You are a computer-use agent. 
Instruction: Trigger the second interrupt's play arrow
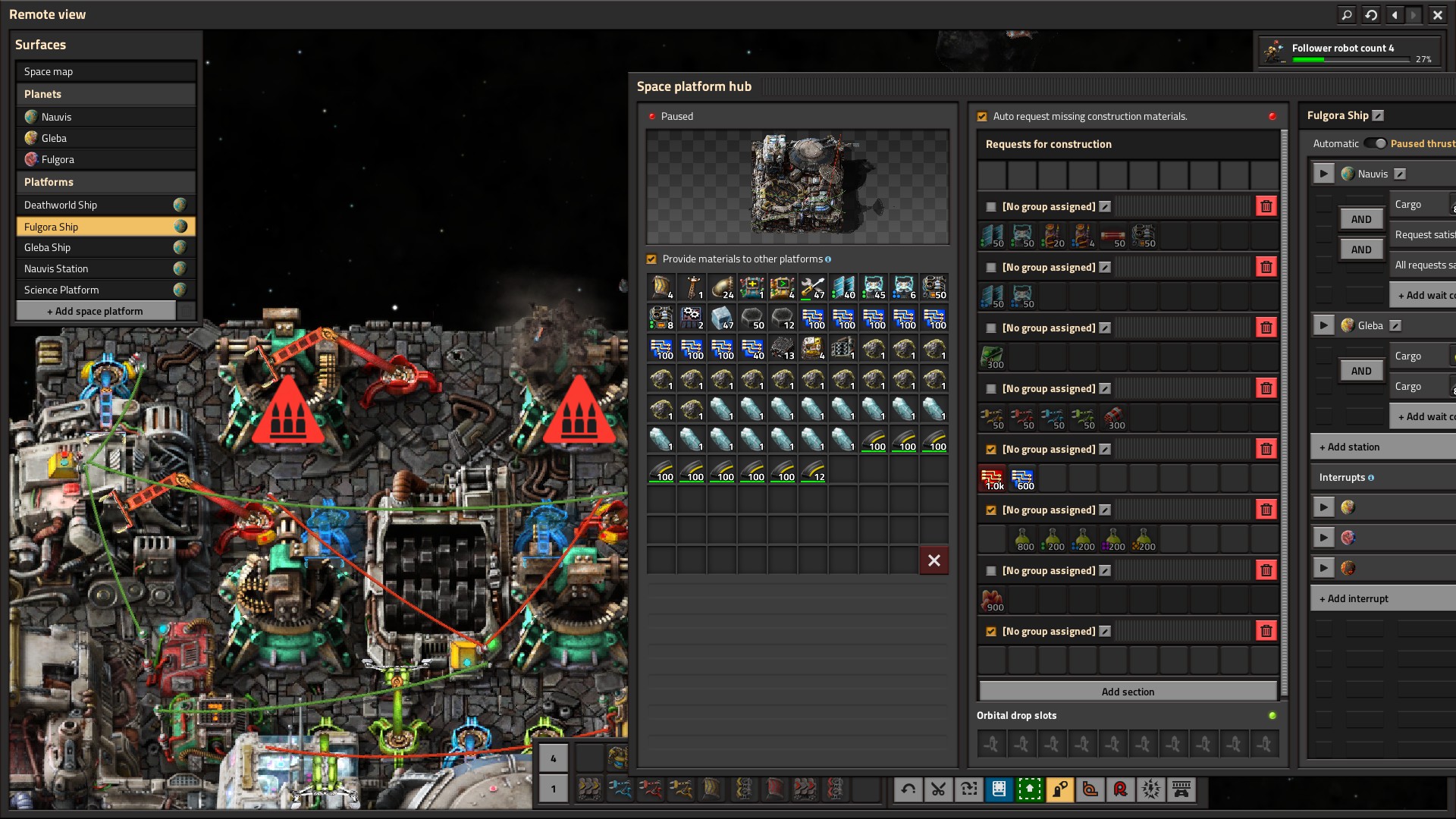[x=1323, y=538]
